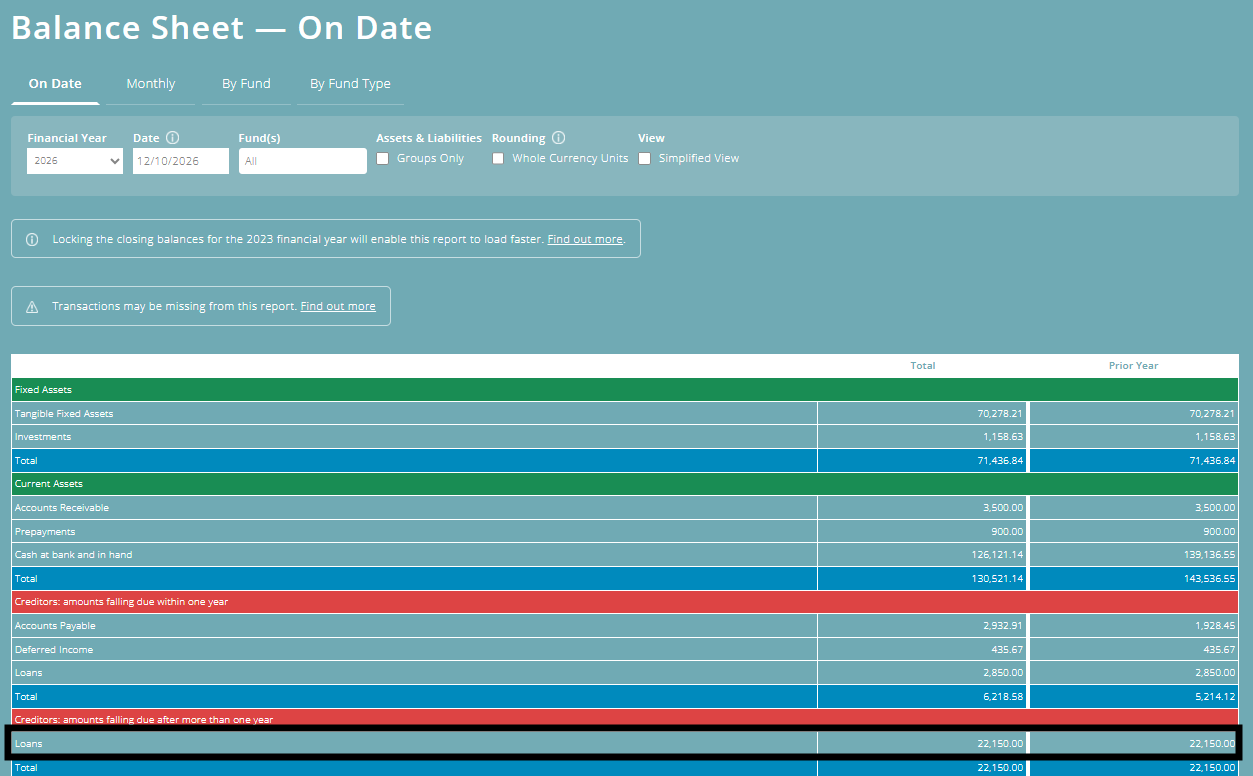This screenshot has width=1253, height=776.
Task: Click Investments total value 1,158.63
Action: [x=1003, y=437]
